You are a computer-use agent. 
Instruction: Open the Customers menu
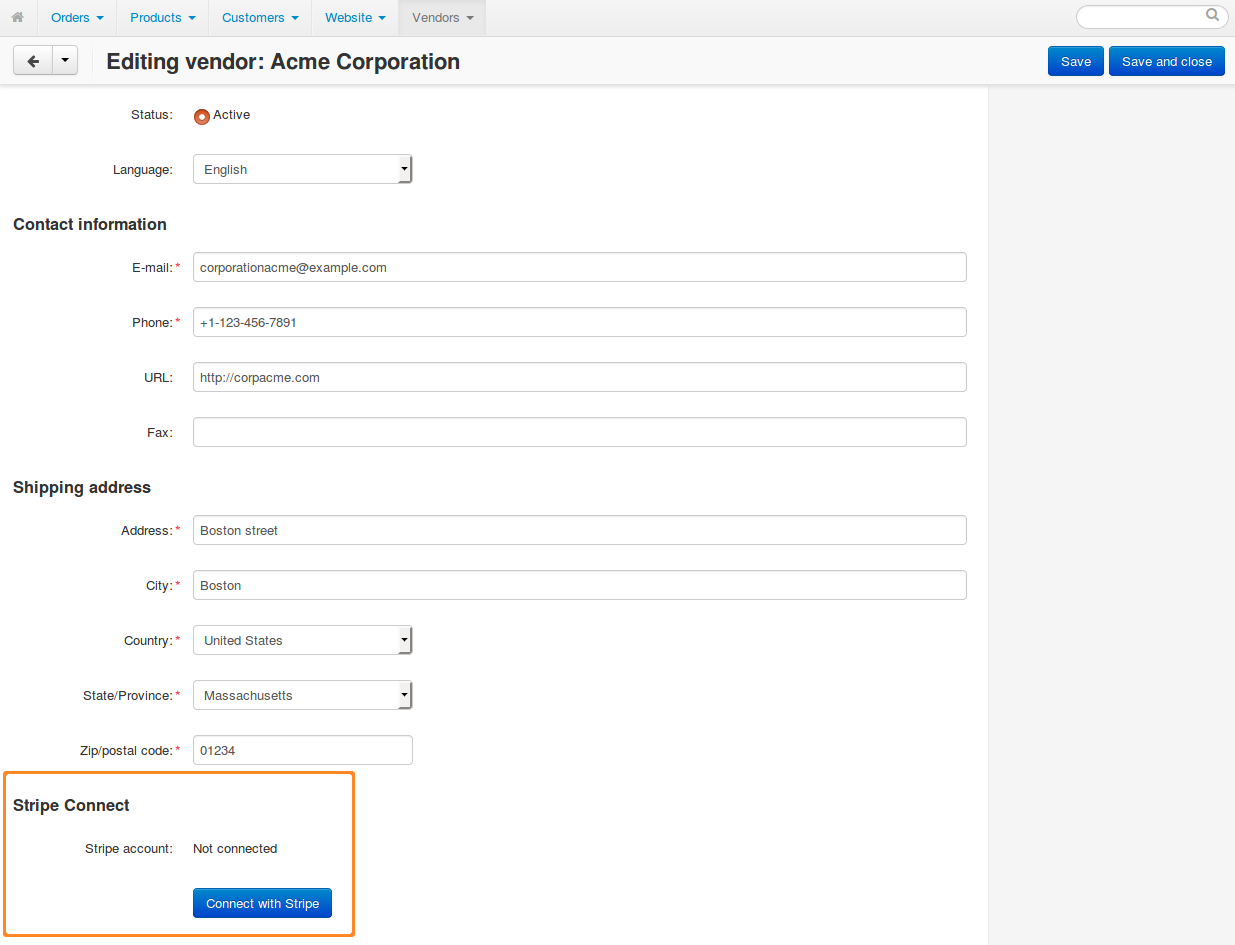click(x=260, y=18)
